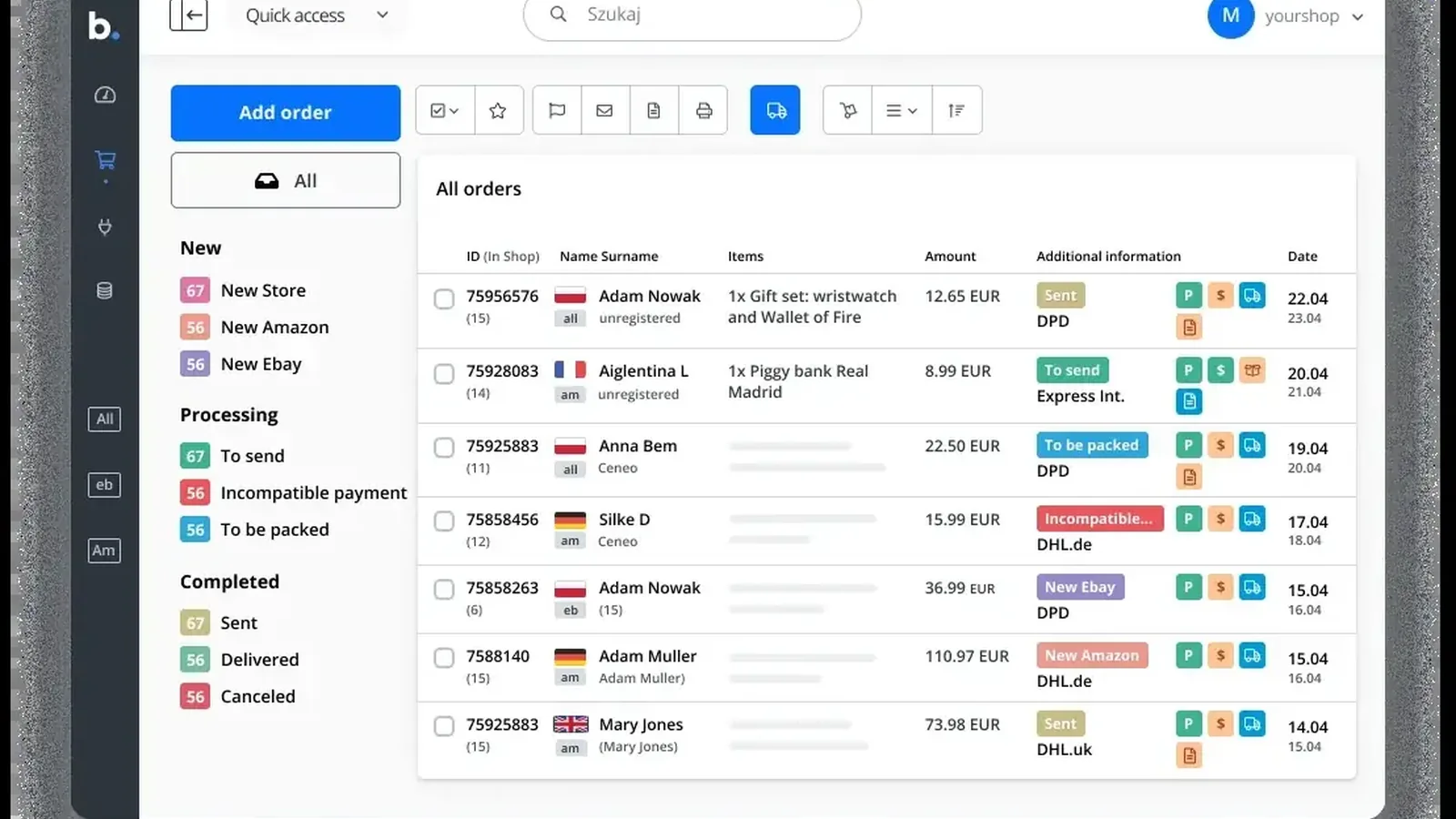This screenshot has height=819, width=1456.
Task: Click the envelope email toolbar icon
Action: (x=604, y=110)
